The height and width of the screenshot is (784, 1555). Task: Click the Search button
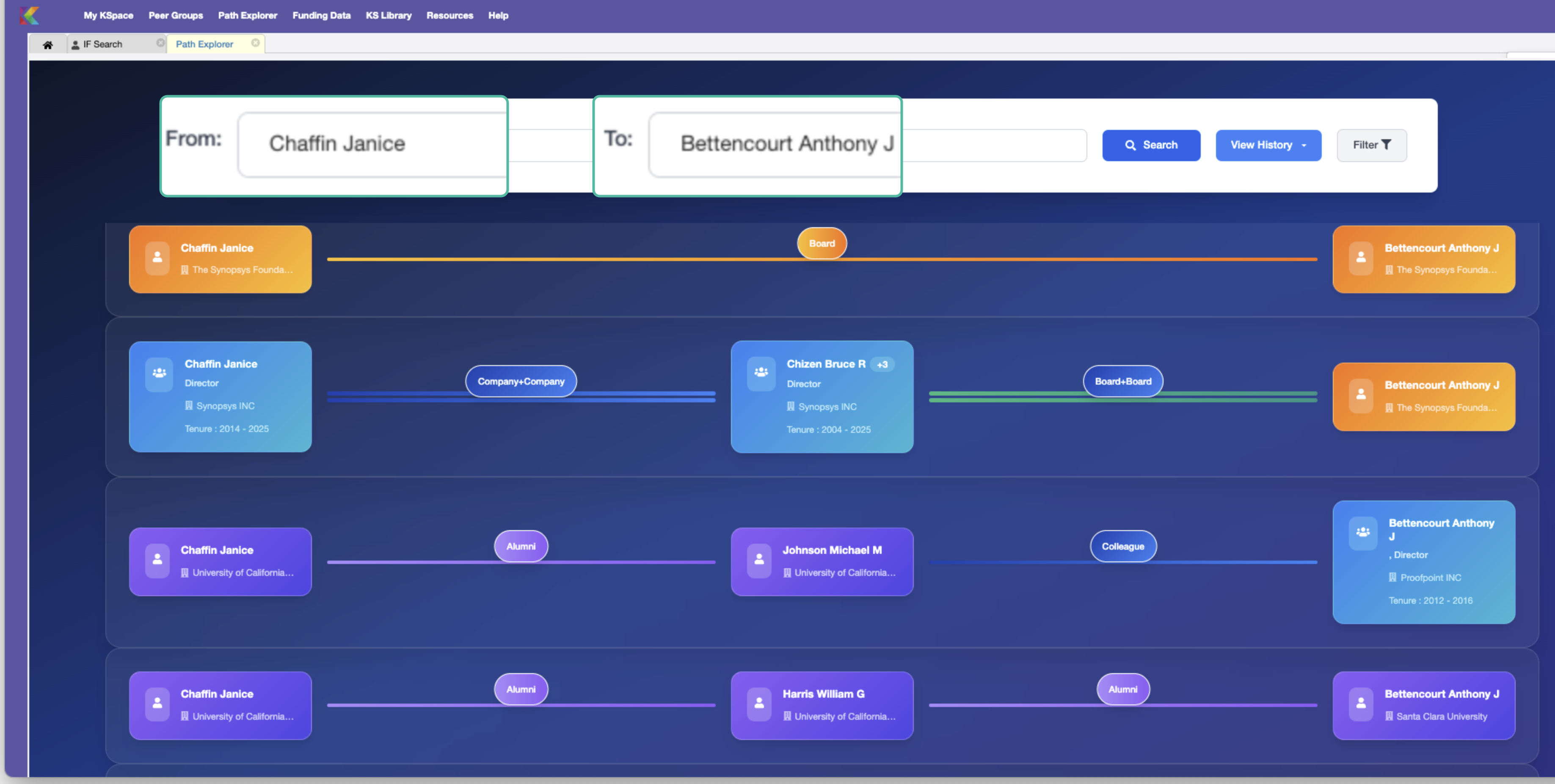1150,146
